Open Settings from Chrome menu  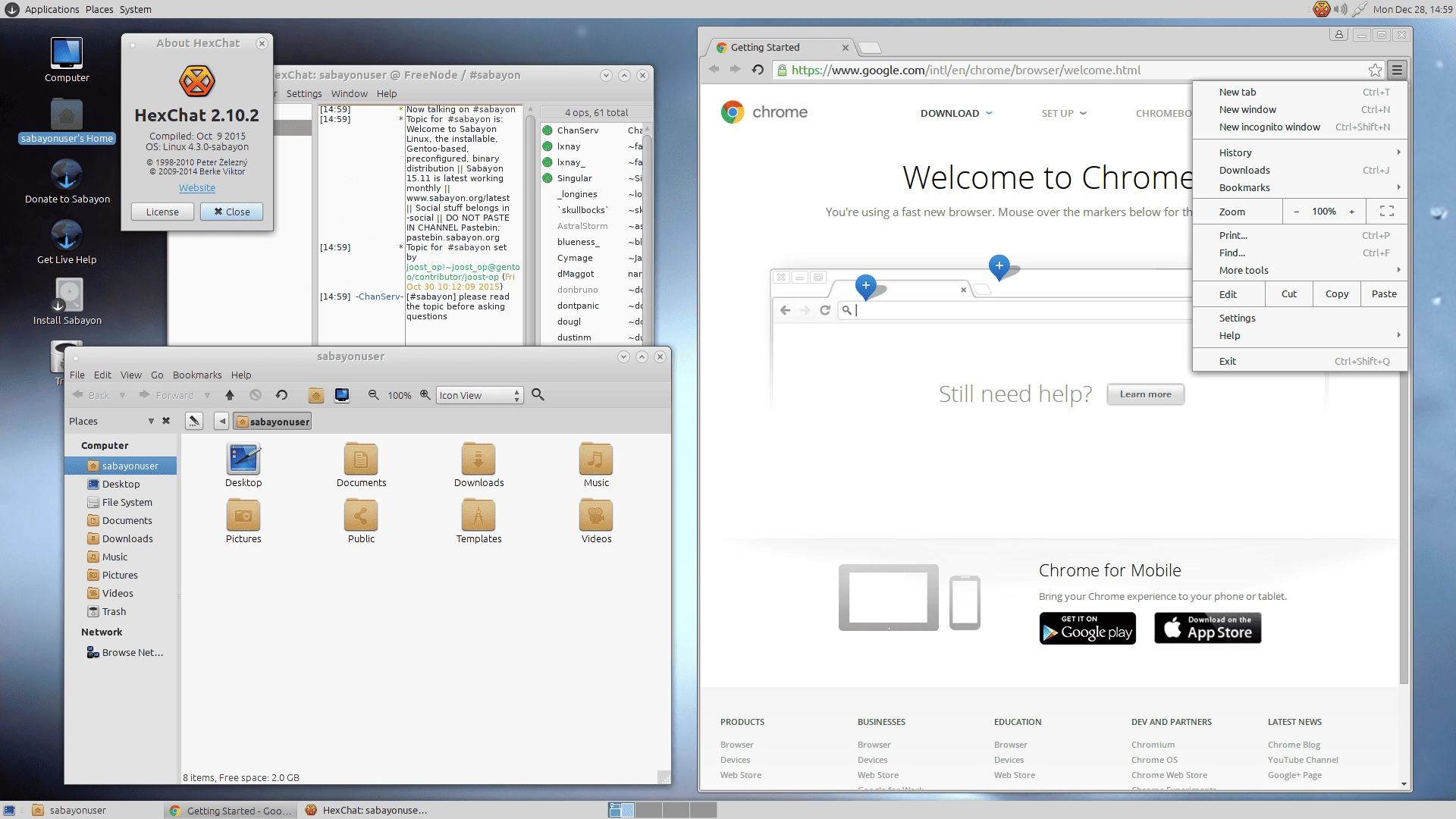(1300, 318)
